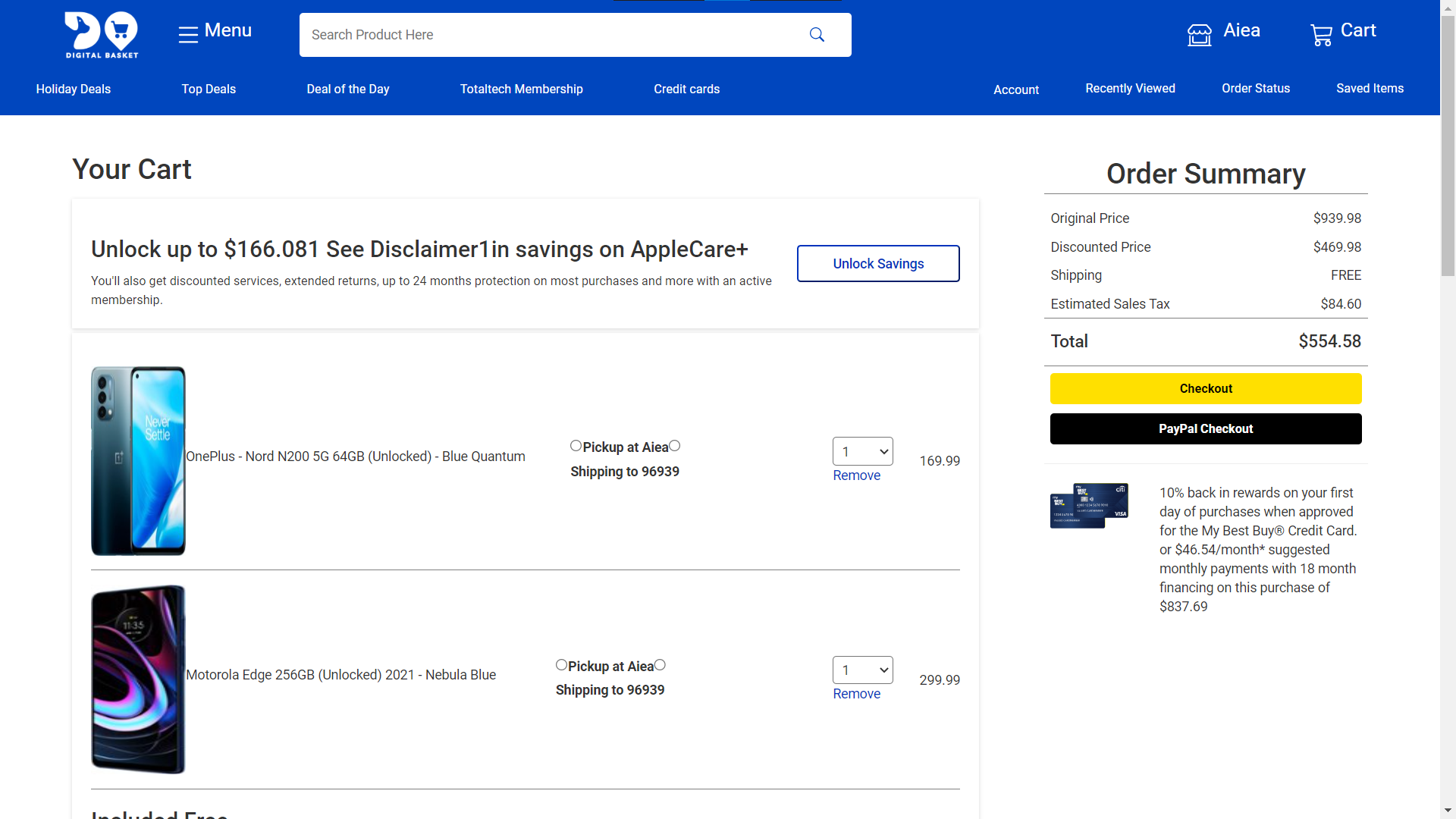Click the 'Aiea' store label

point(1241,30)
